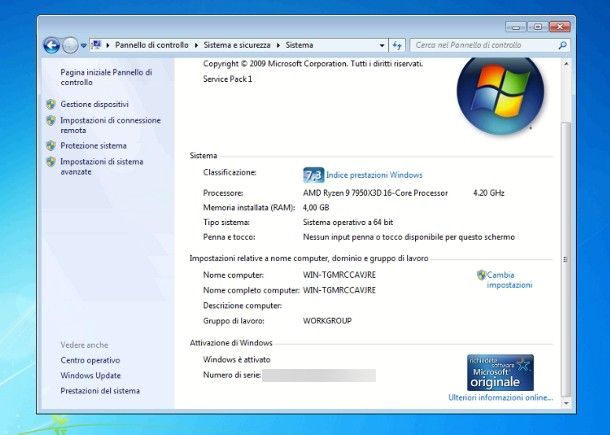Screen dimensions: 610x435
Task: Select processor text 'AMD Ryzen 9 7950X3D'
Action: pyautogui.click(x=342, y=193)
